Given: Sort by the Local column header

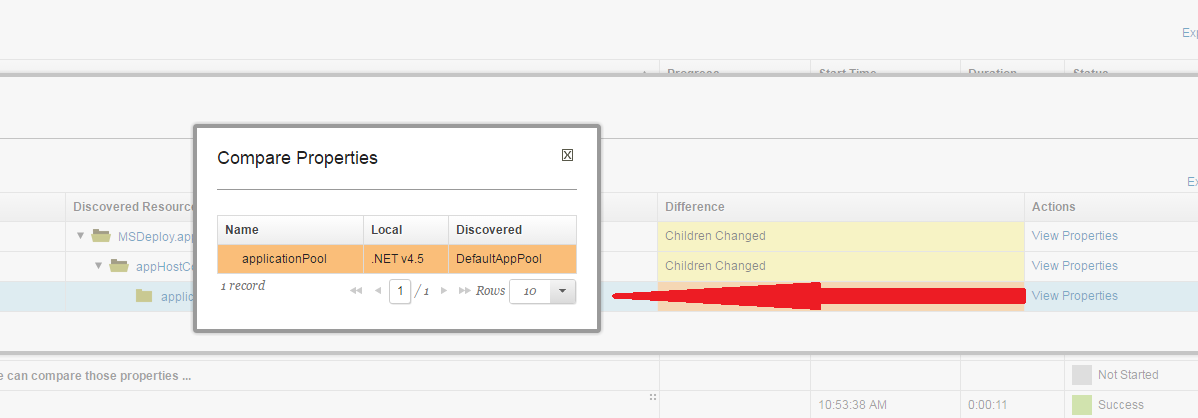Looking at the screenshot, I should pos(405,230).
